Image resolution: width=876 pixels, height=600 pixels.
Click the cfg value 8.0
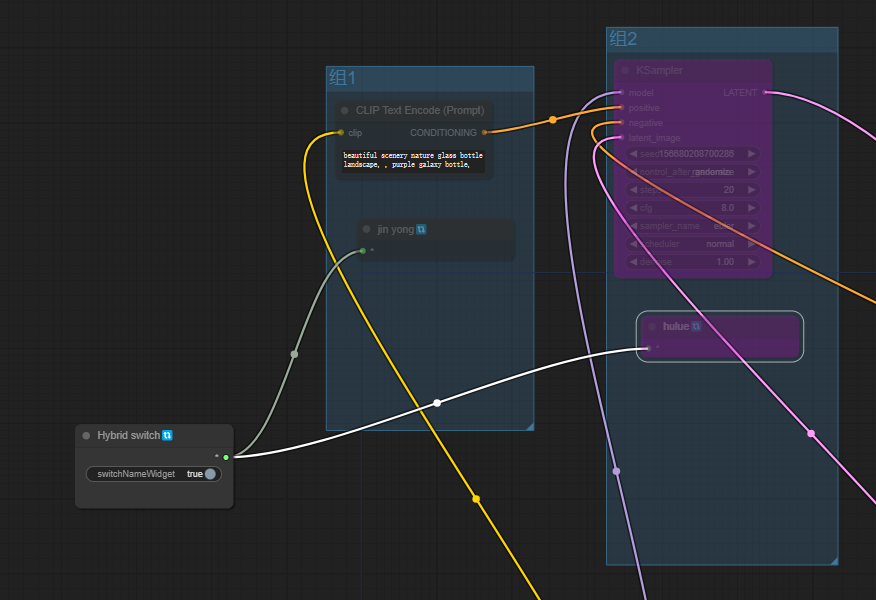727,208
